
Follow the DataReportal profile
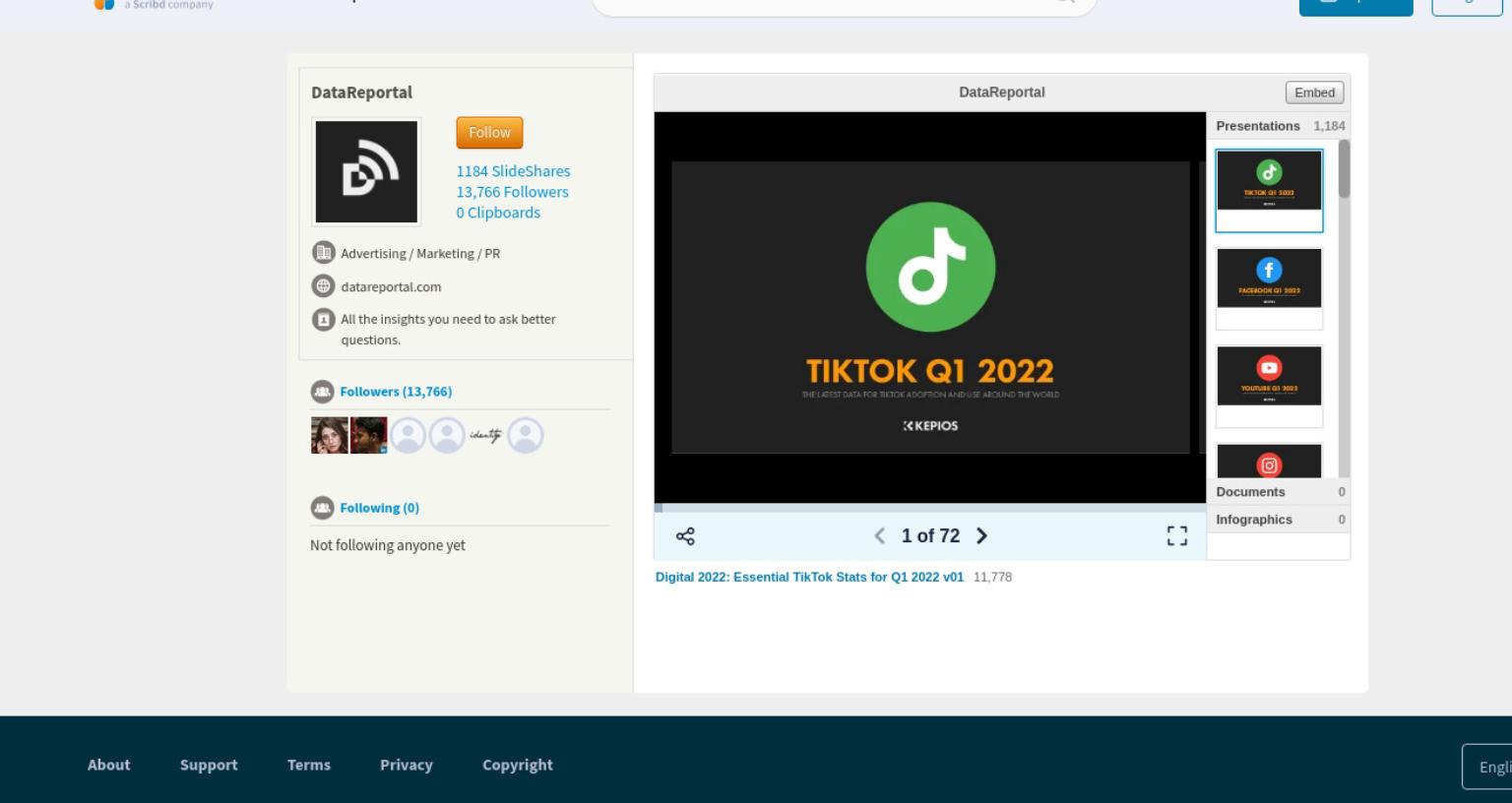click(489, 133)
